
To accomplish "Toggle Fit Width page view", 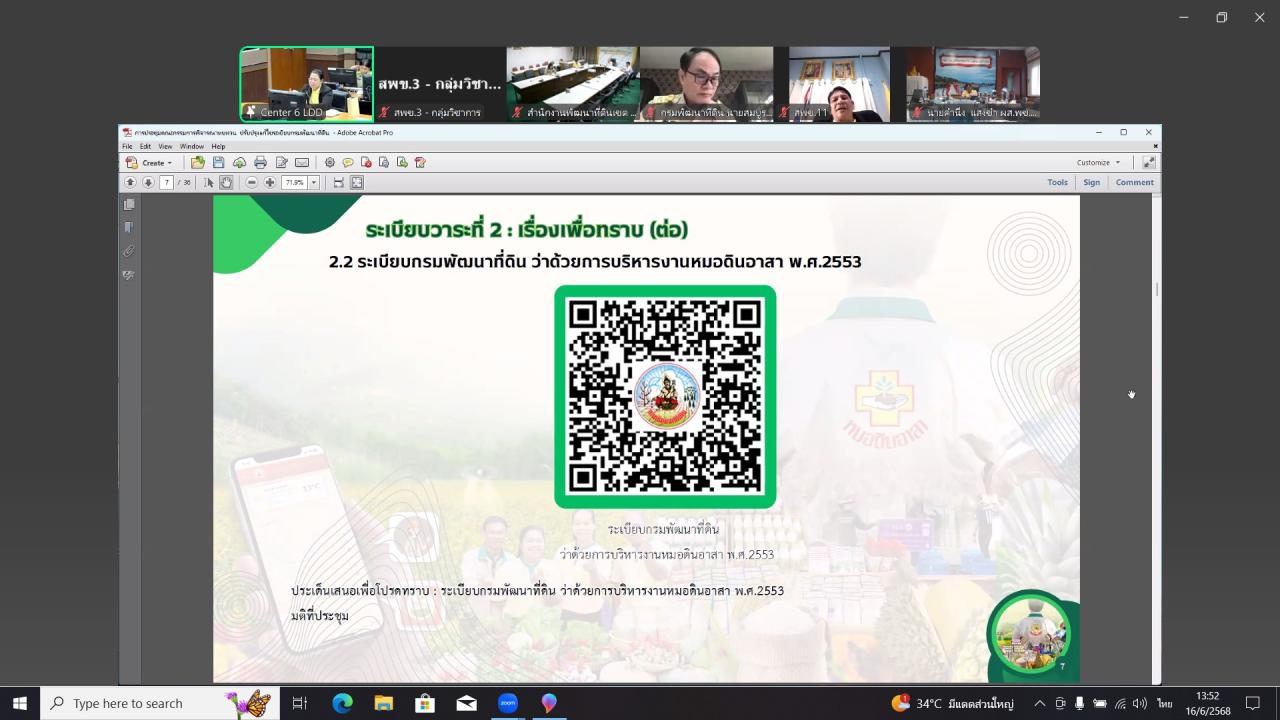I will [339, 182].
